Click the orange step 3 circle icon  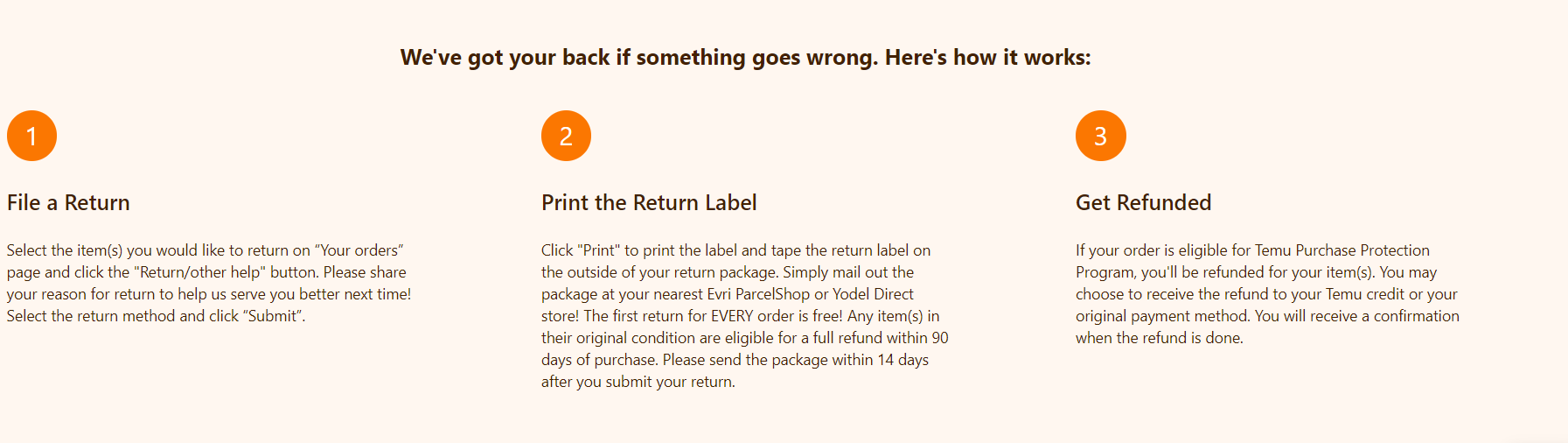1100,136
